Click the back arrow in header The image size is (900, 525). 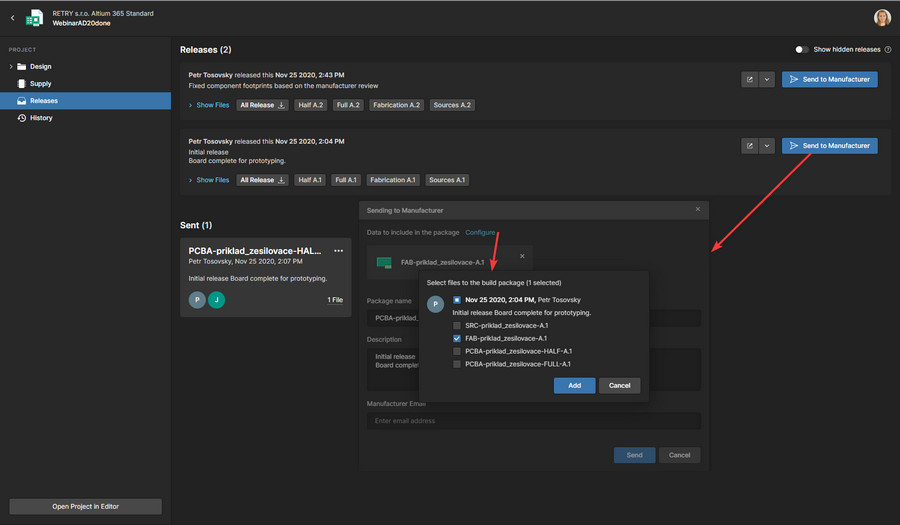tap(13, 18)
